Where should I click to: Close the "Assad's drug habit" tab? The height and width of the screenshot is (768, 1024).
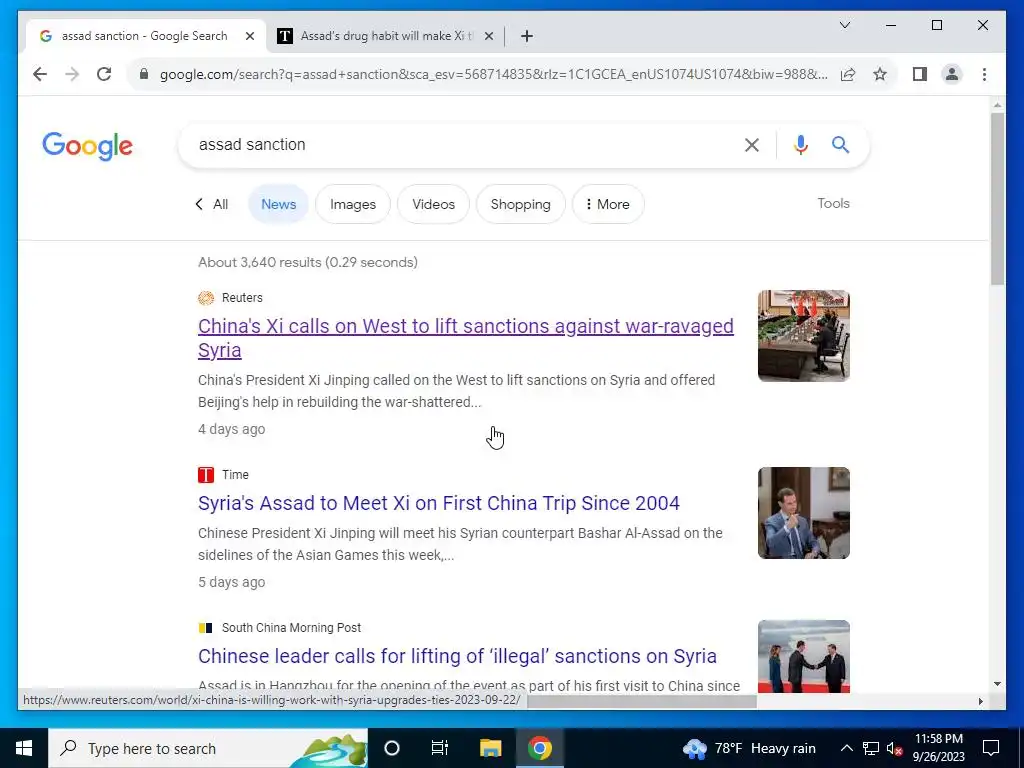point(488,36)
